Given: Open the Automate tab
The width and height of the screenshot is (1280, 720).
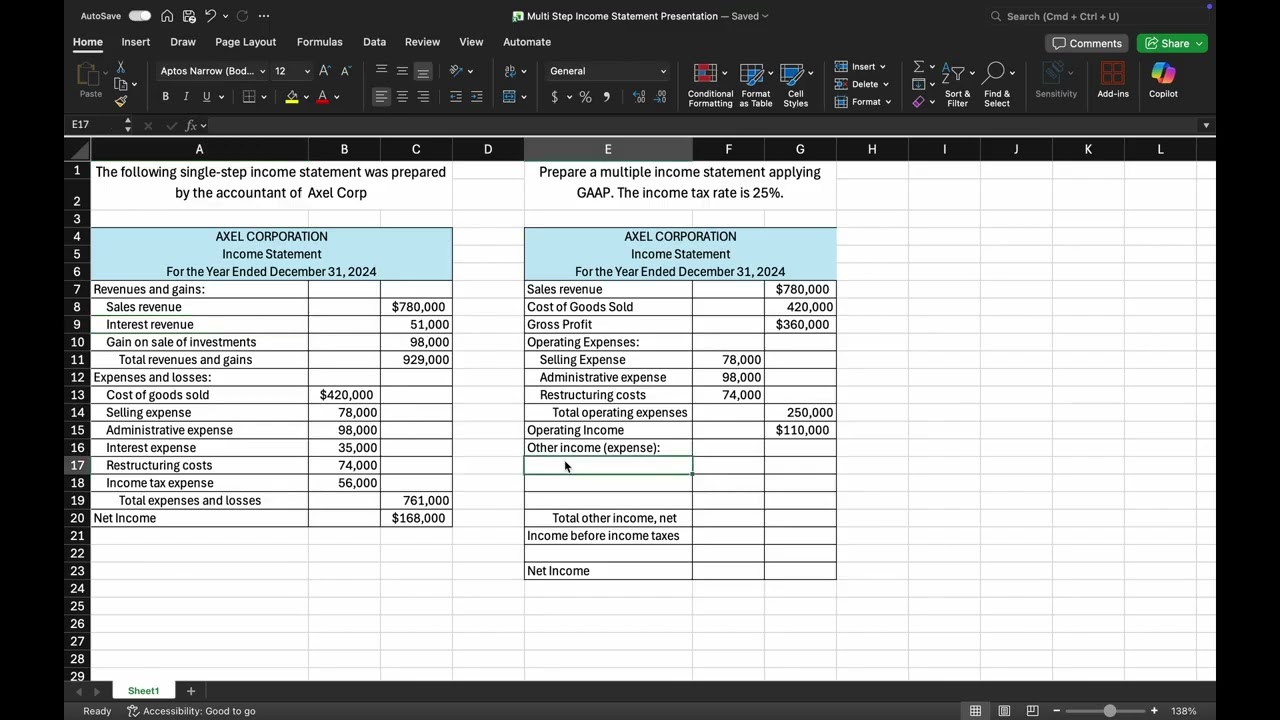Looking at the screenshot, I should point(527,42).
